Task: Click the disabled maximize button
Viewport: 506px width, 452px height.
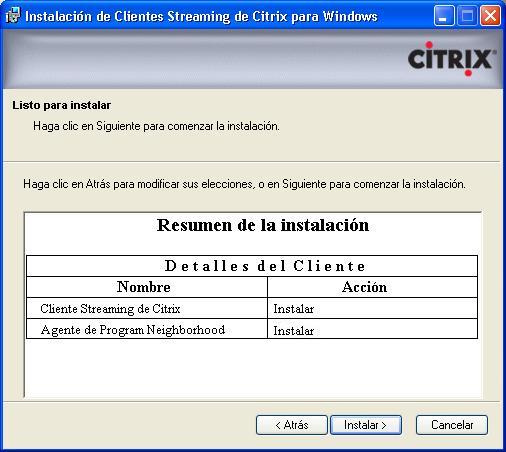Action: (467, 16)
